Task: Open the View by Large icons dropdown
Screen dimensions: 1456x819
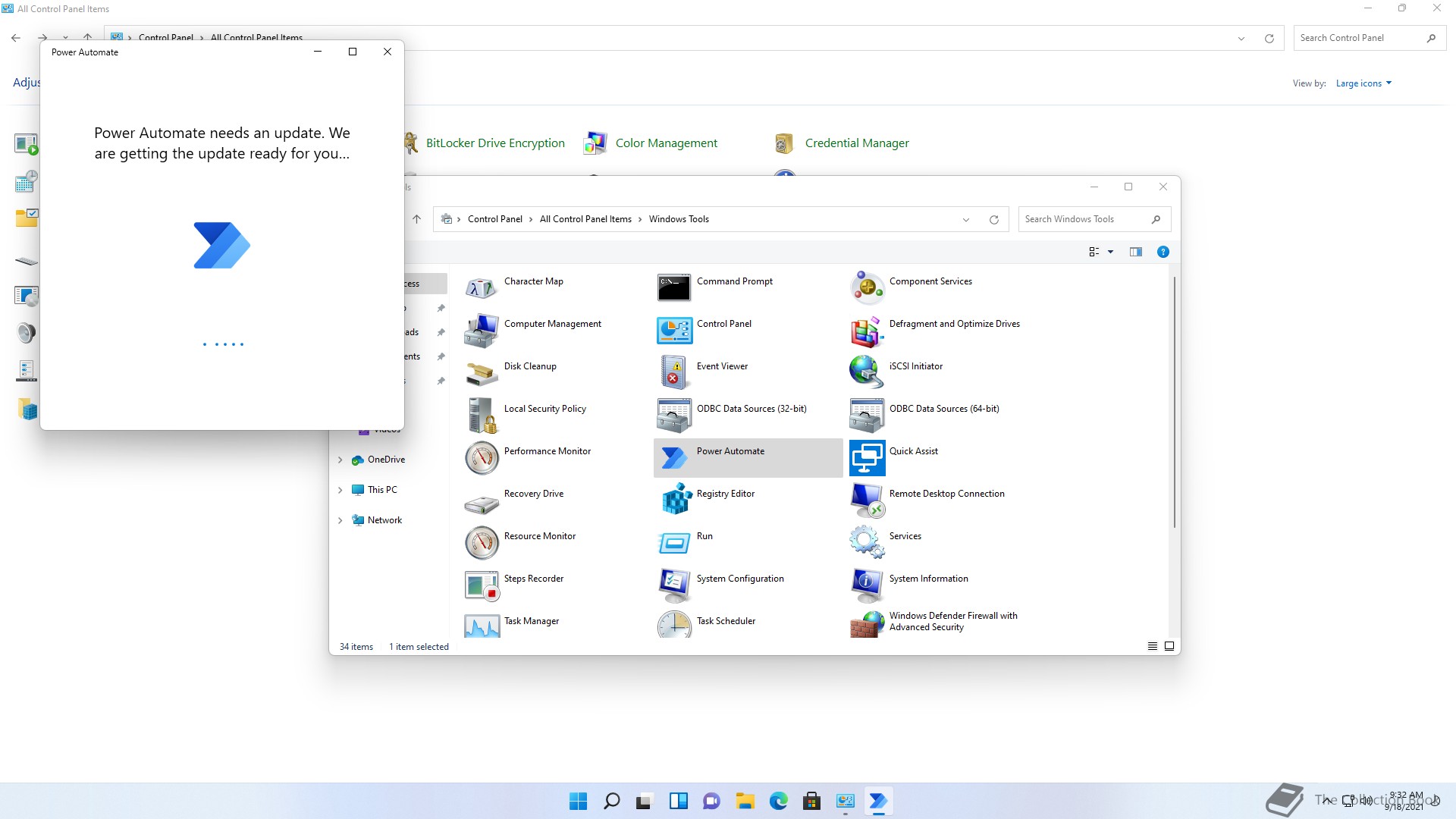Action: (1363, 83)
